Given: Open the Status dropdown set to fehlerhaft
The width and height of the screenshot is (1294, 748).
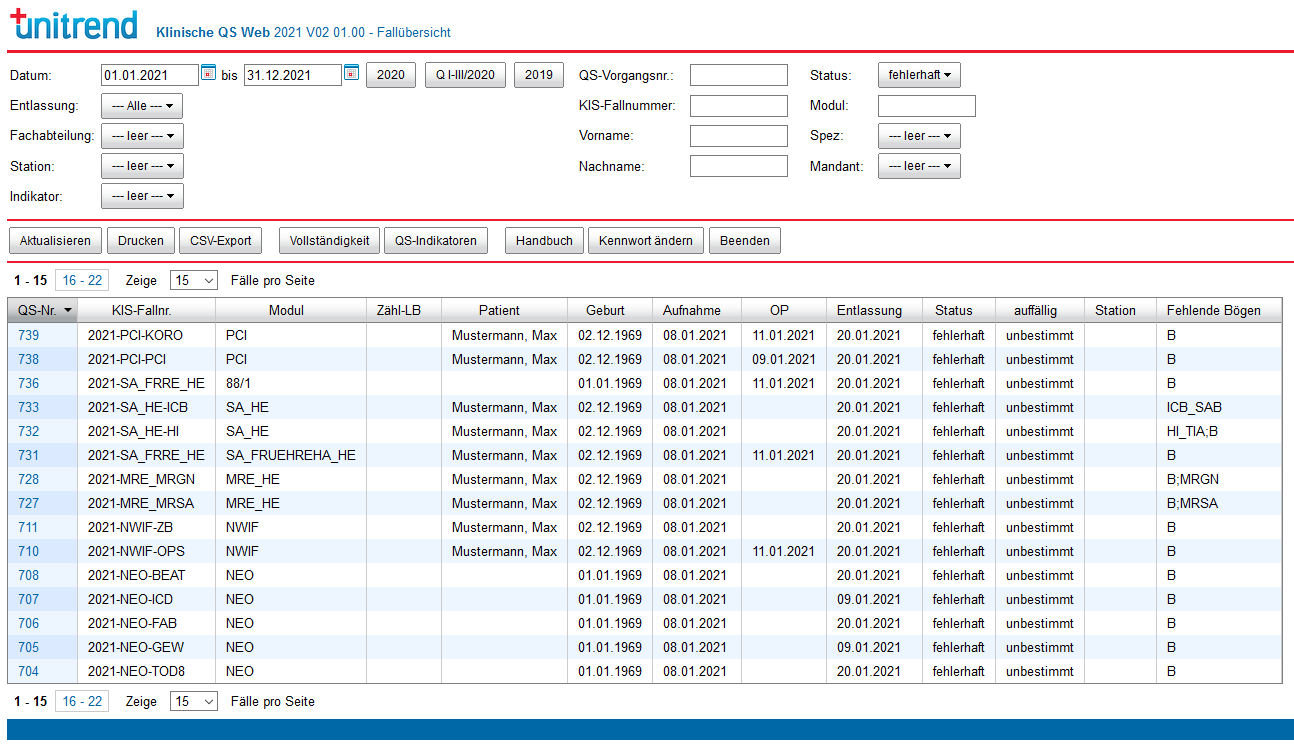Looking at the screenshot, I should point(919,75).
